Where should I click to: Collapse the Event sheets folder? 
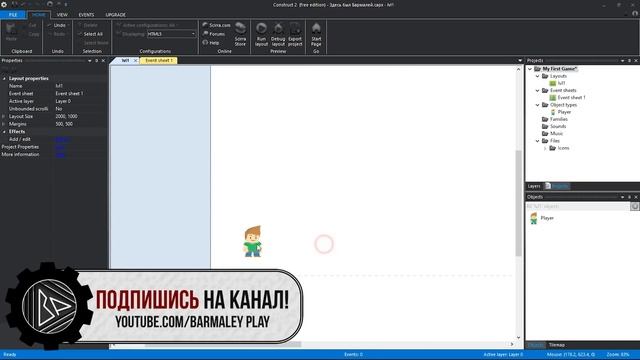pos(538,91)
